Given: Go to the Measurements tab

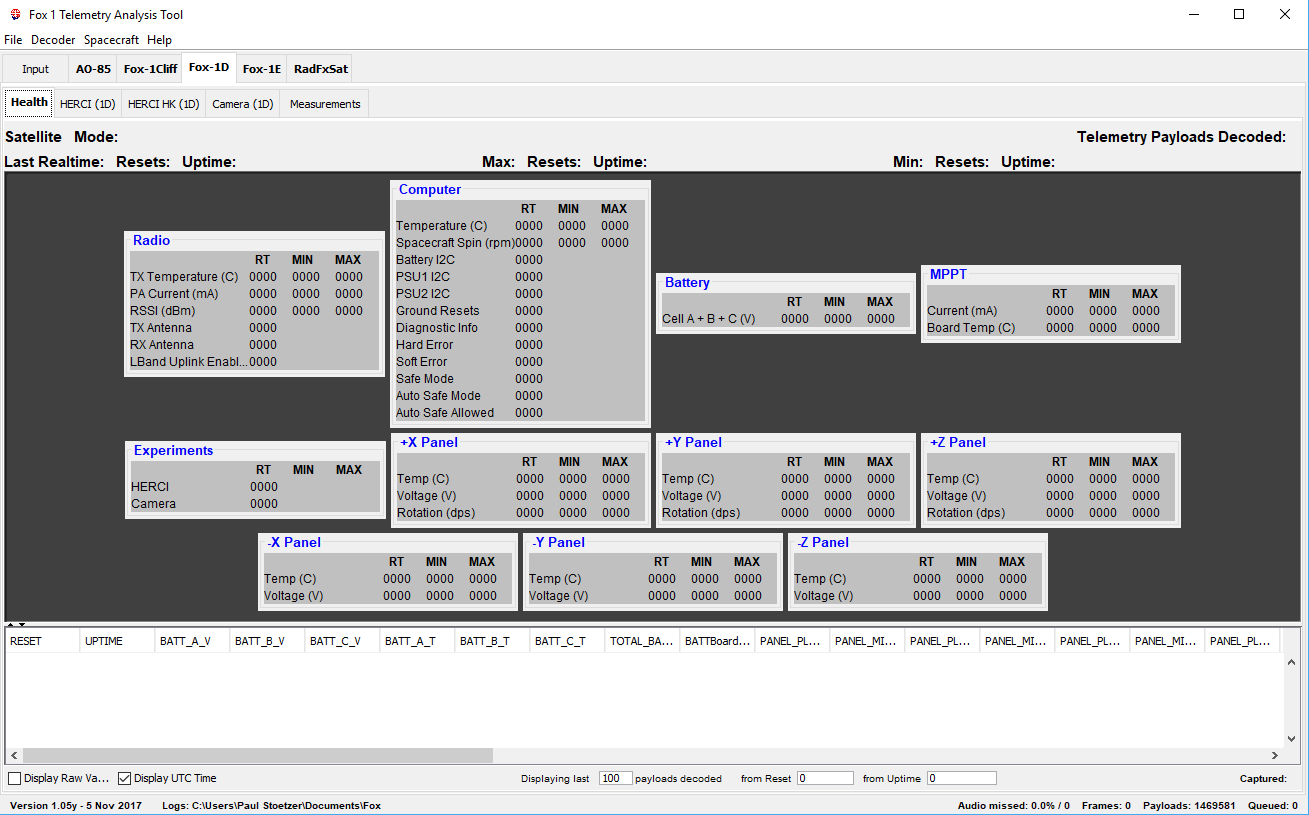Looking at the screenshot, I should pyautogui.click(x=324, y=104).
